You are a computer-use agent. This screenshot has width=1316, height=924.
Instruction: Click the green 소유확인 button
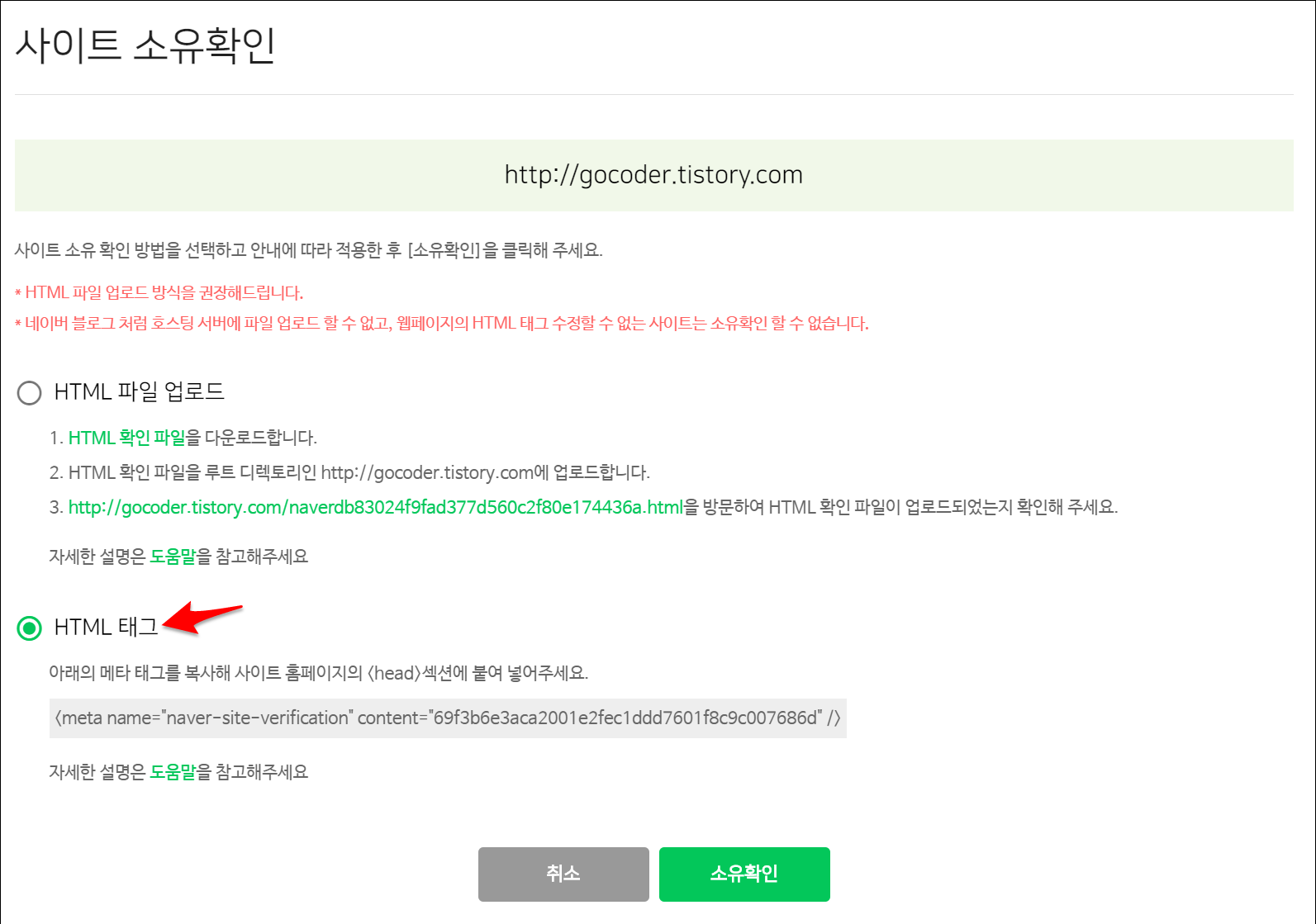(x=744, y=874)
